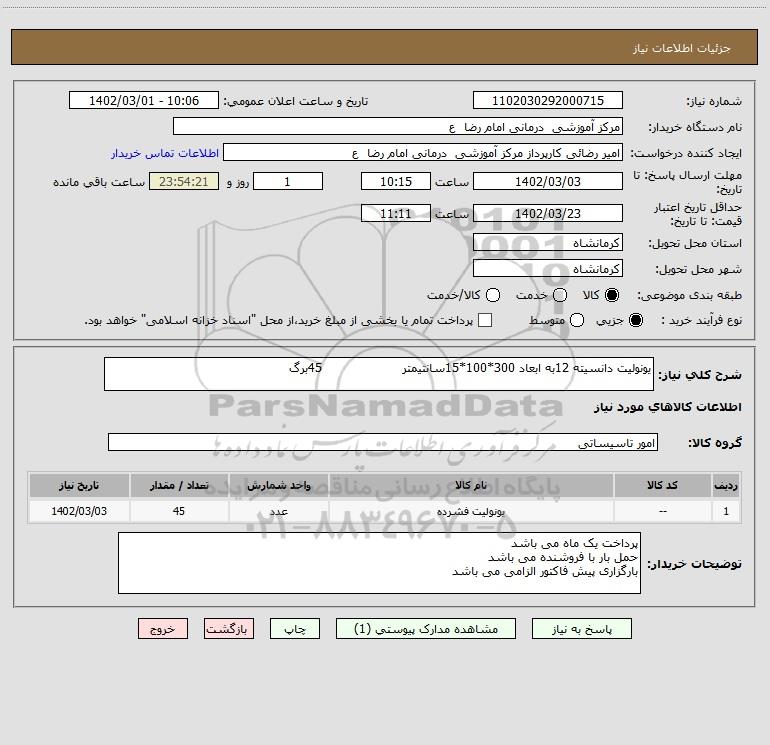Click the buyer notes text area
This screenshot has width=770, height=745.
pyautogui.click(x=379, y=563)
